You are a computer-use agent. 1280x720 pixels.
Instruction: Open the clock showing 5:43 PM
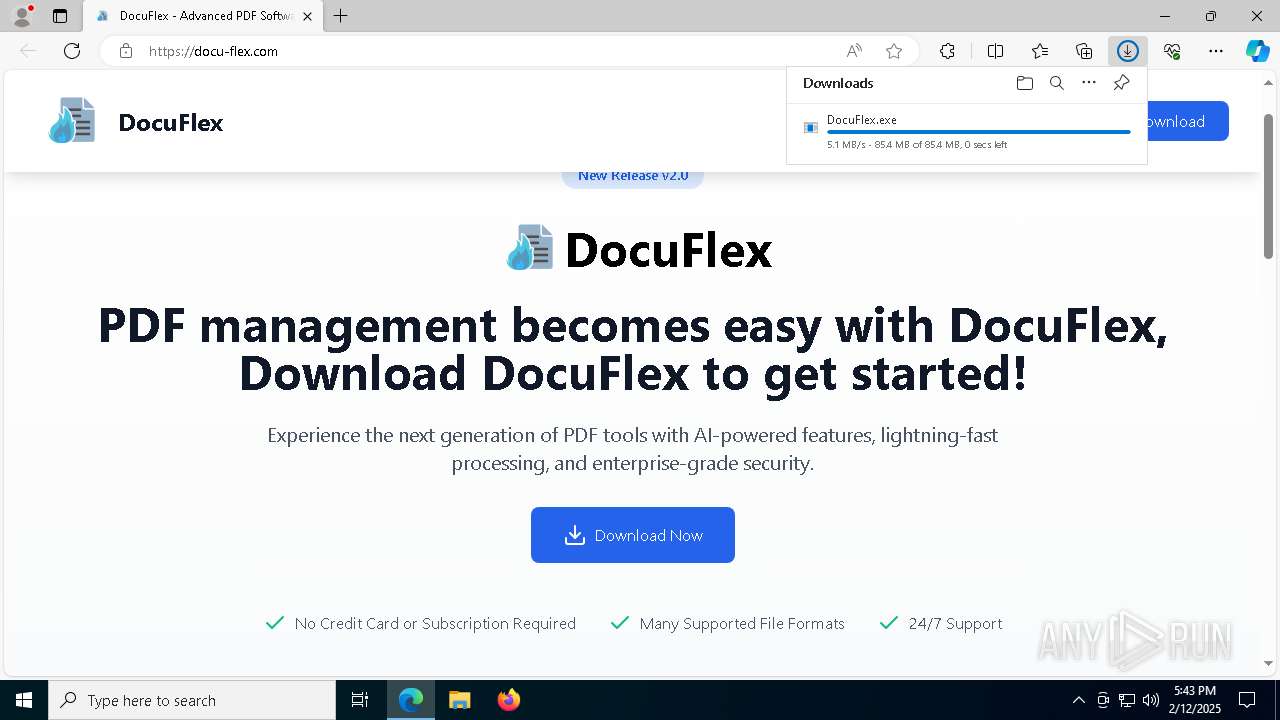pyautogui.click(x=1195, y=700)
